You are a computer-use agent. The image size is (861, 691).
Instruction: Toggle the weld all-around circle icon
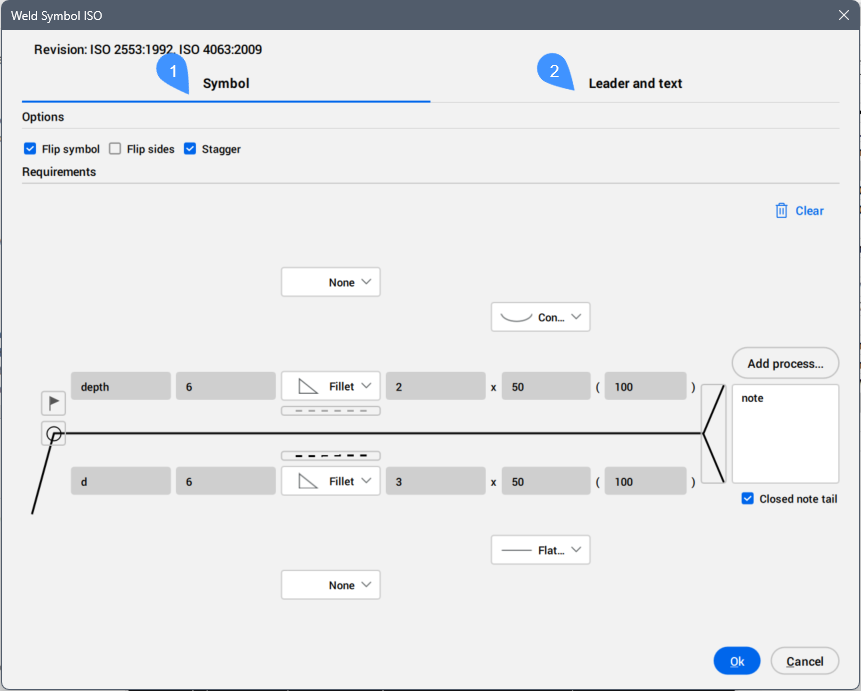click(54, 434)
